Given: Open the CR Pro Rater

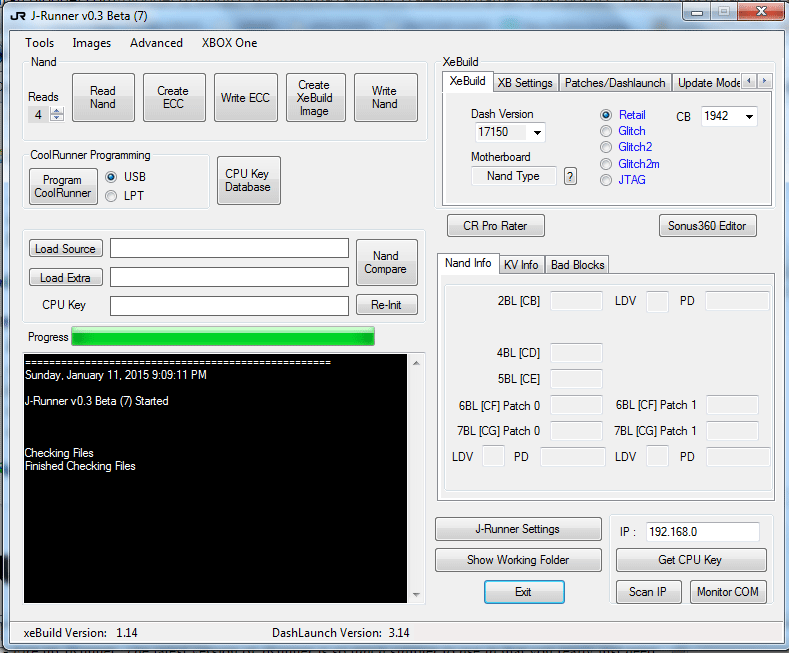Looking at the screenshot, I should [495, 226].
